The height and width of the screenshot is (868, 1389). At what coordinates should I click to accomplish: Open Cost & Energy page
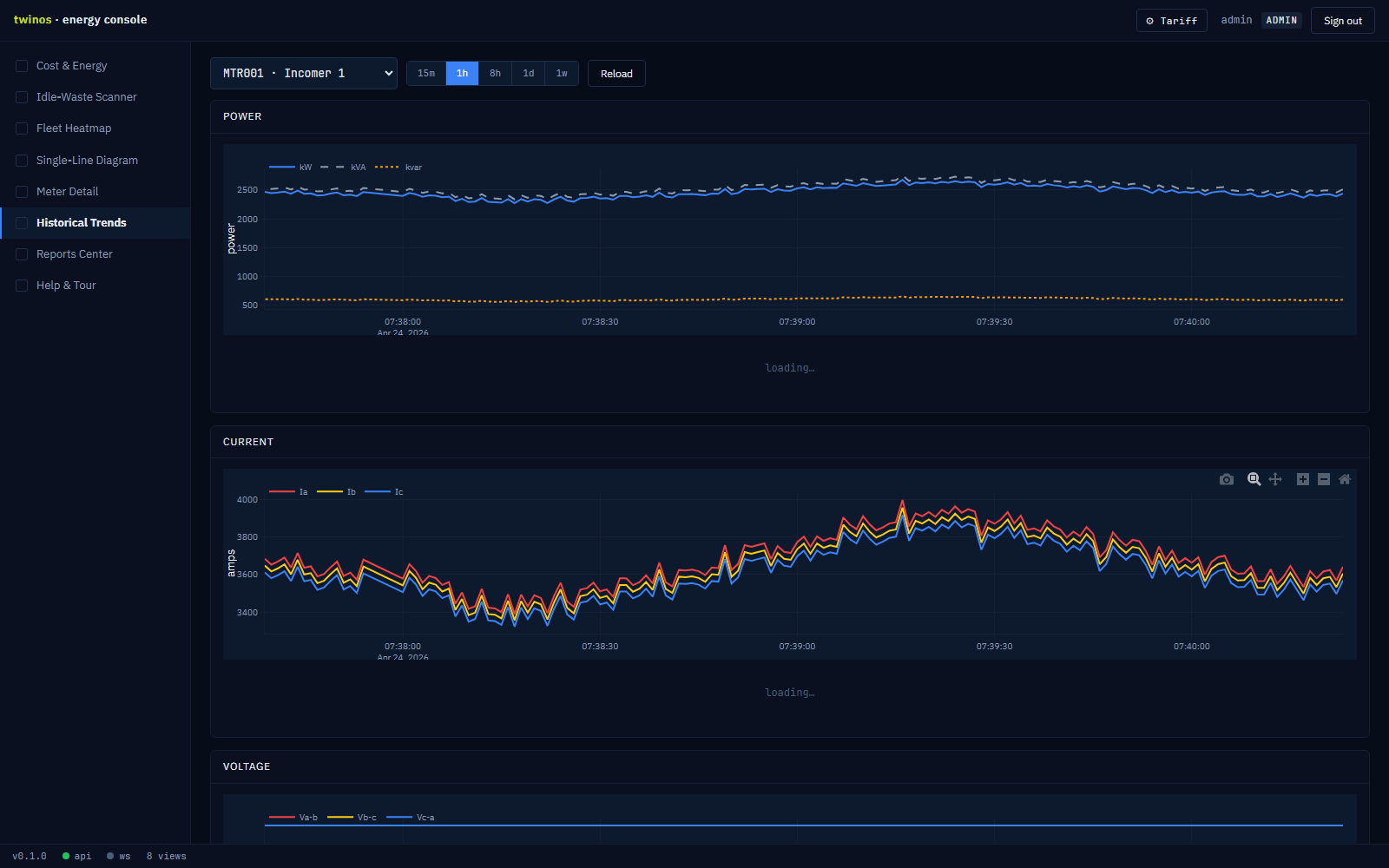tap(95, 66)
